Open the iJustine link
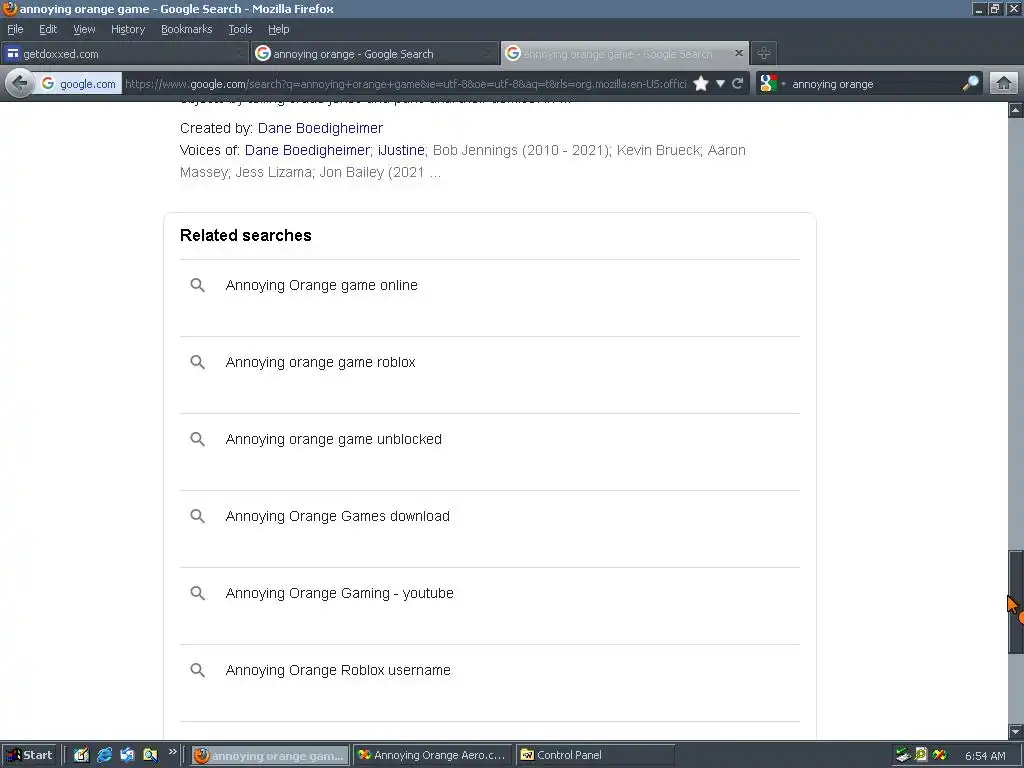The image size is (1024, 768). click(x=401, y=150)
